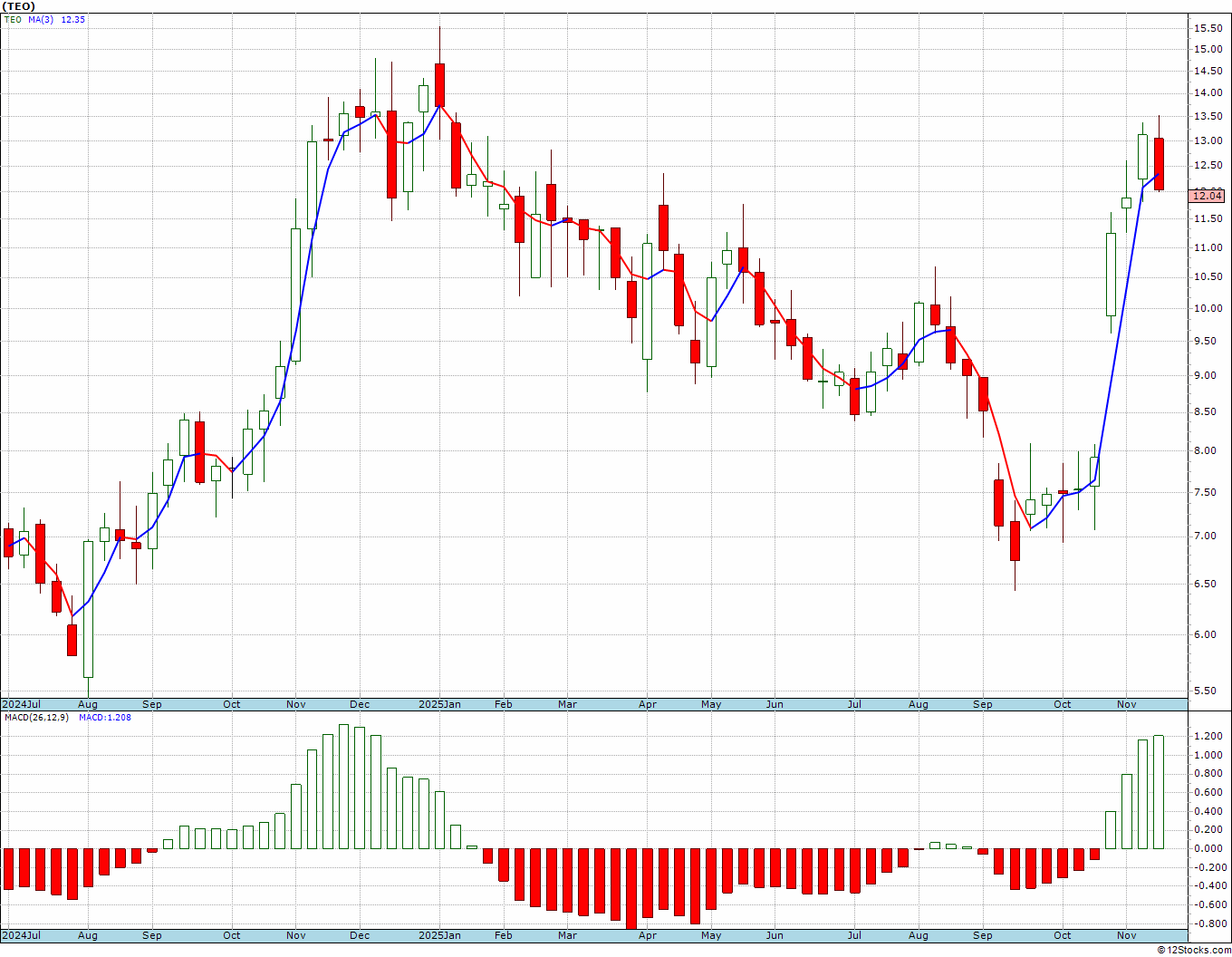Click 2025Jan on the MACD panel date axis
Image resolution: width=1232 pixels, height=957 pixels.
tap(439, 935)
